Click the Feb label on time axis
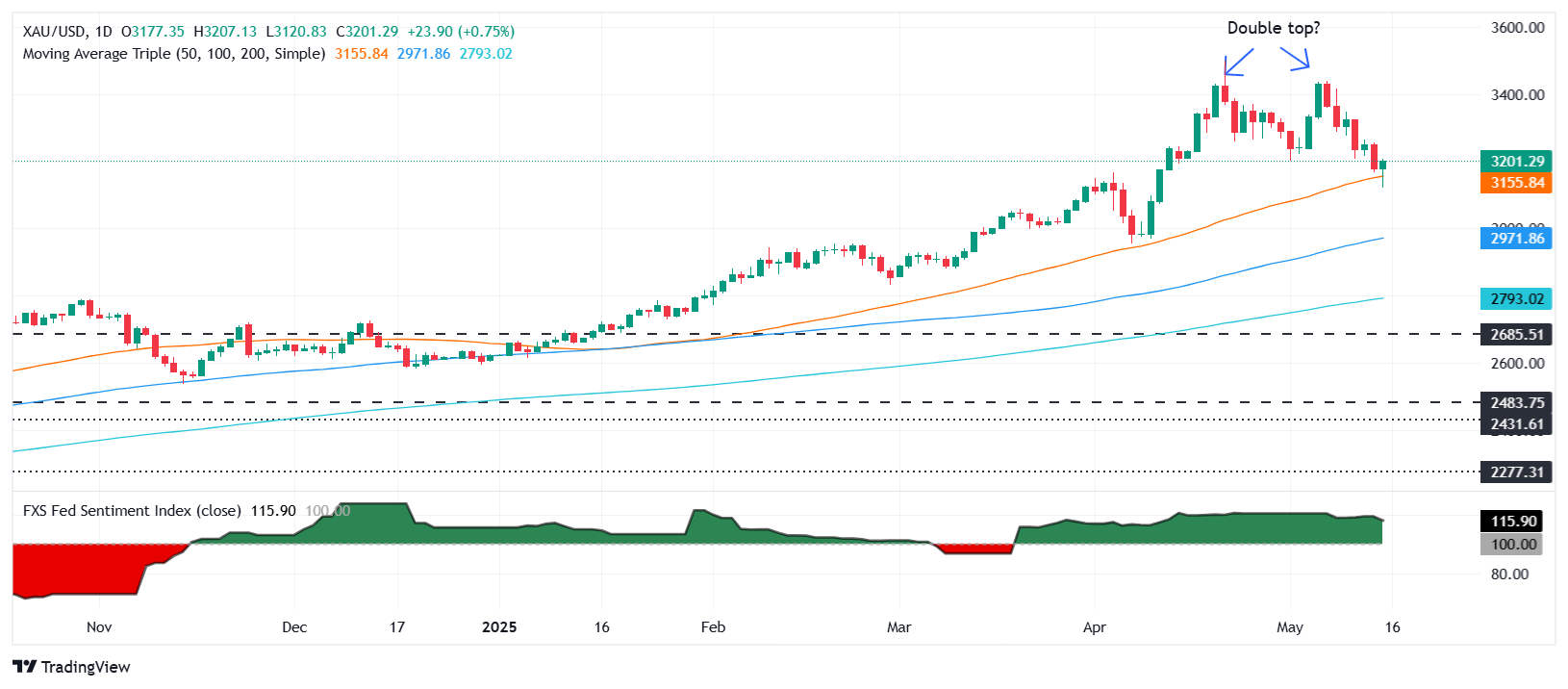 [x=713, y=627]
